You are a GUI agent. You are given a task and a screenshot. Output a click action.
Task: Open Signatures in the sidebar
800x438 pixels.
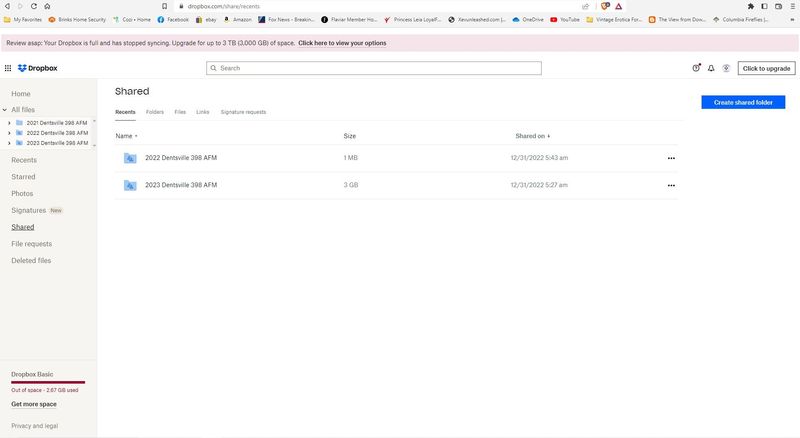click(x=29, y=210)
